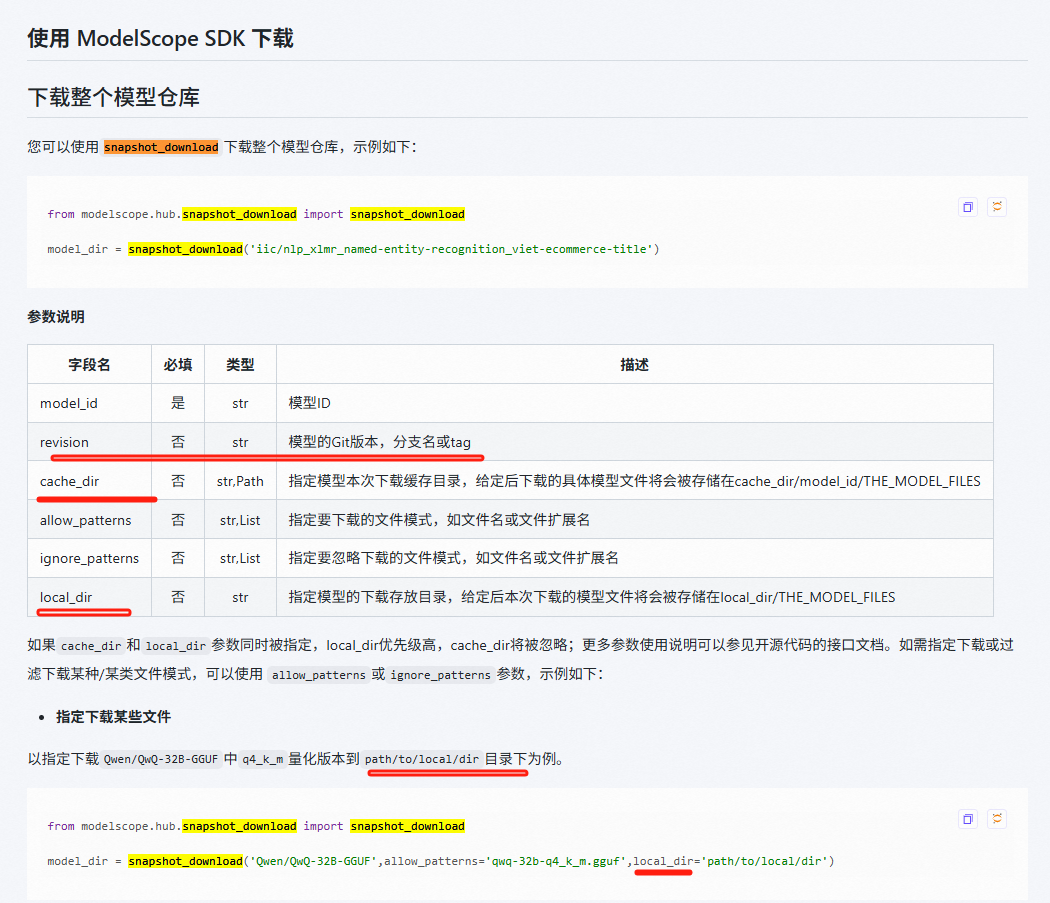
Task: Click the ModelScope logo icon on the bottom code block
Action: tap(996, 818)
